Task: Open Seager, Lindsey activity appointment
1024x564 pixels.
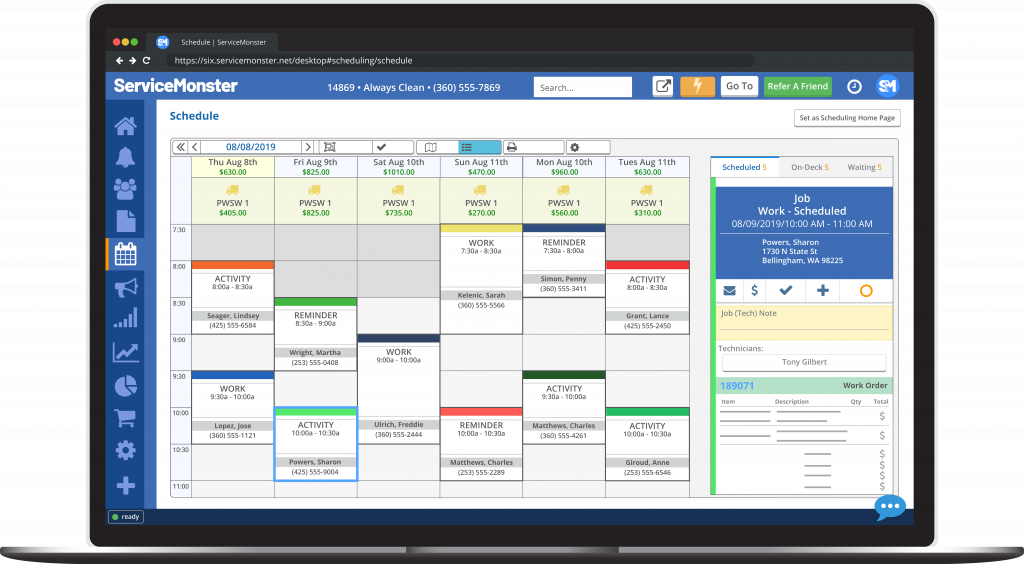Action: click(x=232, y=298)
